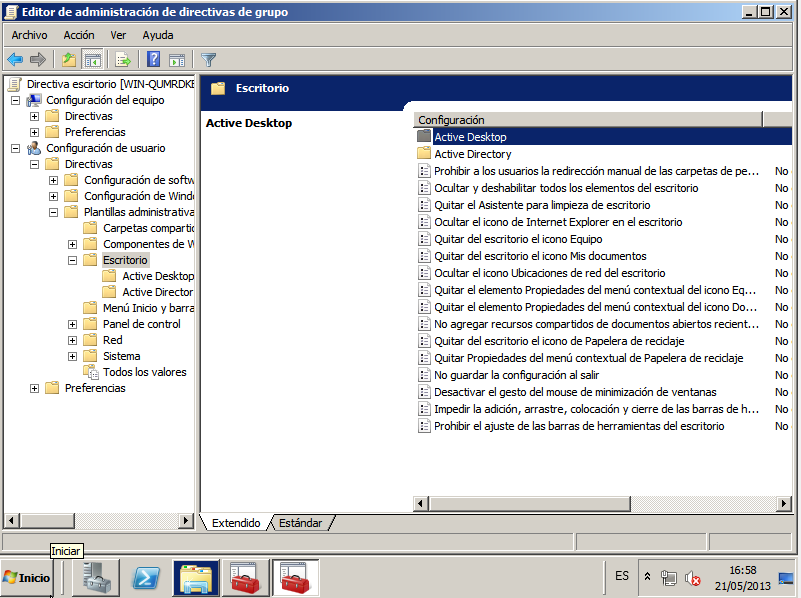The height and width of the screenshot is (598, 801).
Task: Open PowerShell from the taskbar
Action: (x=147, y=577)
